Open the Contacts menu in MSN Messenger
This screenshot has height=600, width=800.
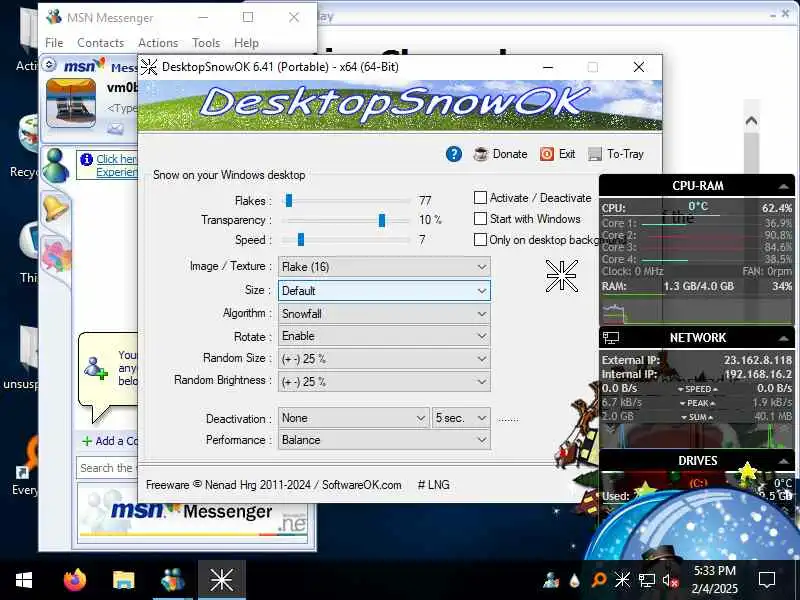(x=101, y=43)
